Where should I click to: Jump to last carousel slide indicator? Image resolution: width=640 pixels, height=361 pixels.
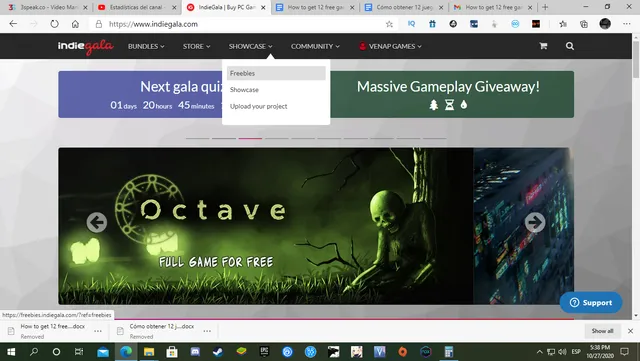(x=434, y=138)
